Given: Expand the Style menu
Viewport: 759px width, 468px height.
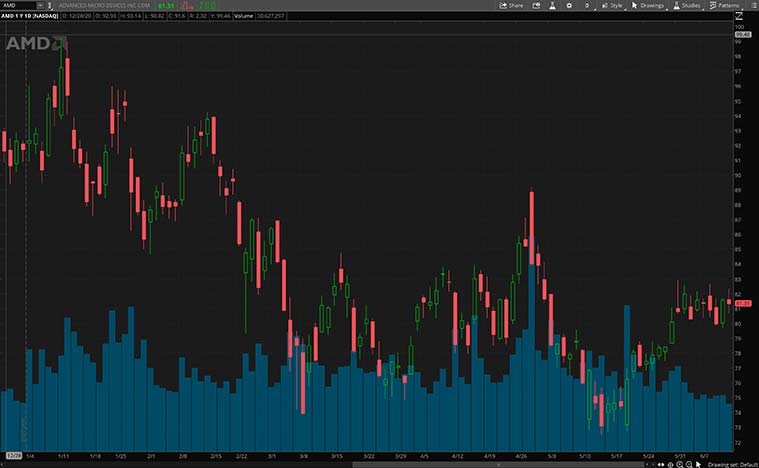Looking at the screenshot, I should coord(610,5).
